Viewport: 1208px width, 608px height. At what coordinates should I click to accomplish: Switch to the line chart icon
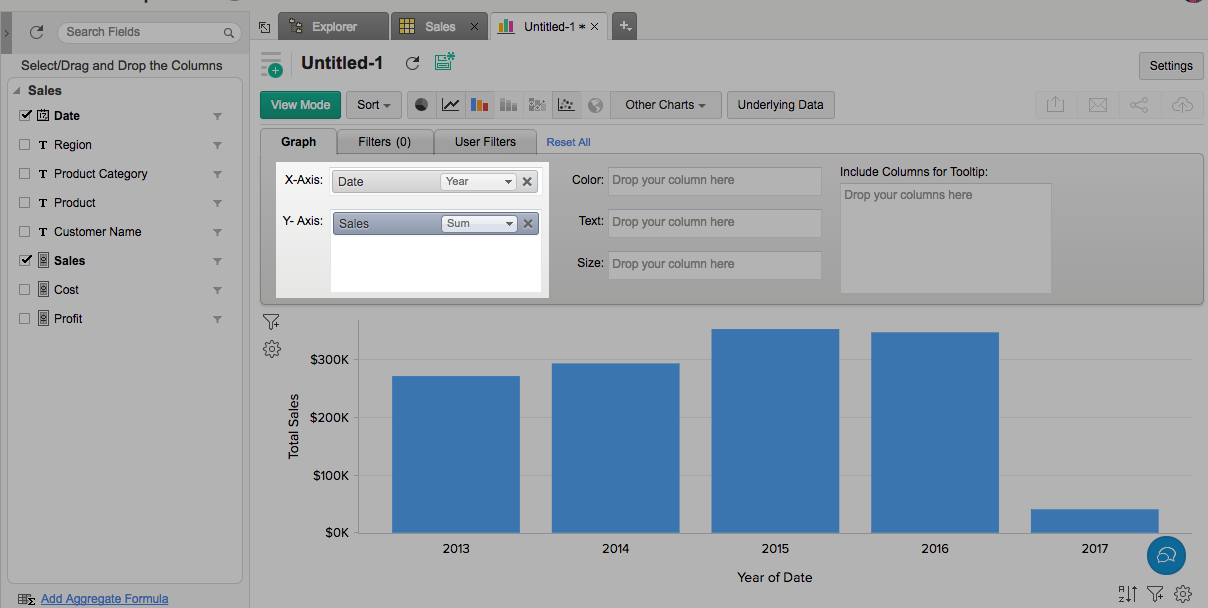(451, 105)
